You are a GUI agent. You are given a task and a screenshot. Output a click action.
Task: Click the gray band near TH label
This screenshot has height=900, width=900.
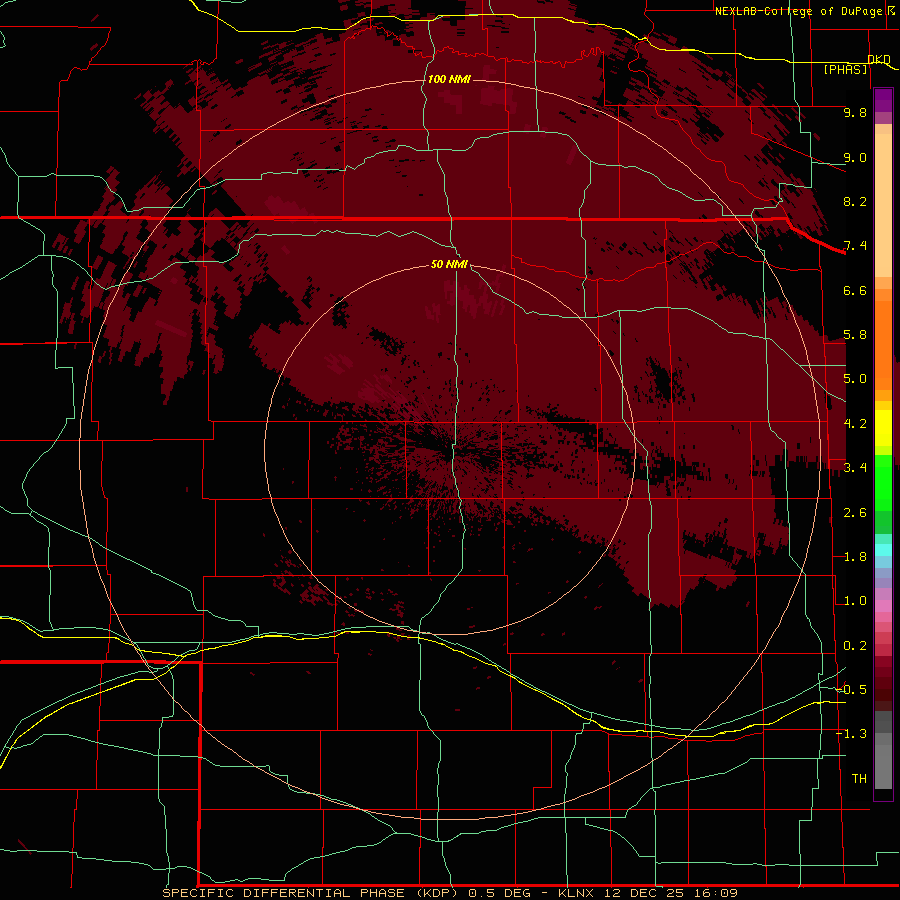(x=883, y=766)
